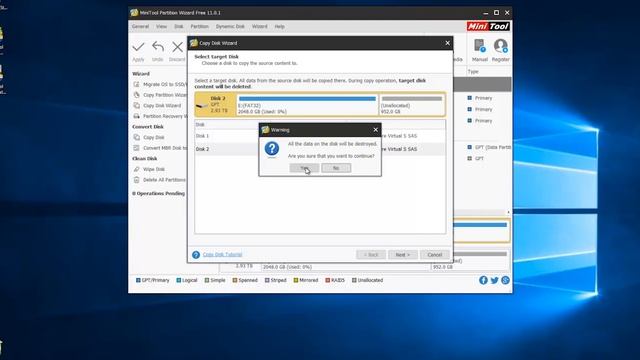Click the Unallocated legend entry

click(367, 280)
